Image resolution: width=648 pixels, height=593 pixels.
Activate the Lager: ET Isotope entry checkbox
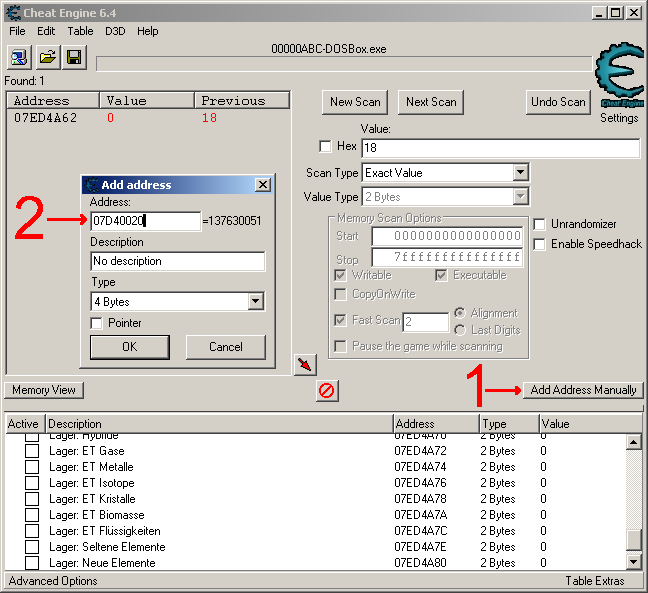click(x=32, y=483)
